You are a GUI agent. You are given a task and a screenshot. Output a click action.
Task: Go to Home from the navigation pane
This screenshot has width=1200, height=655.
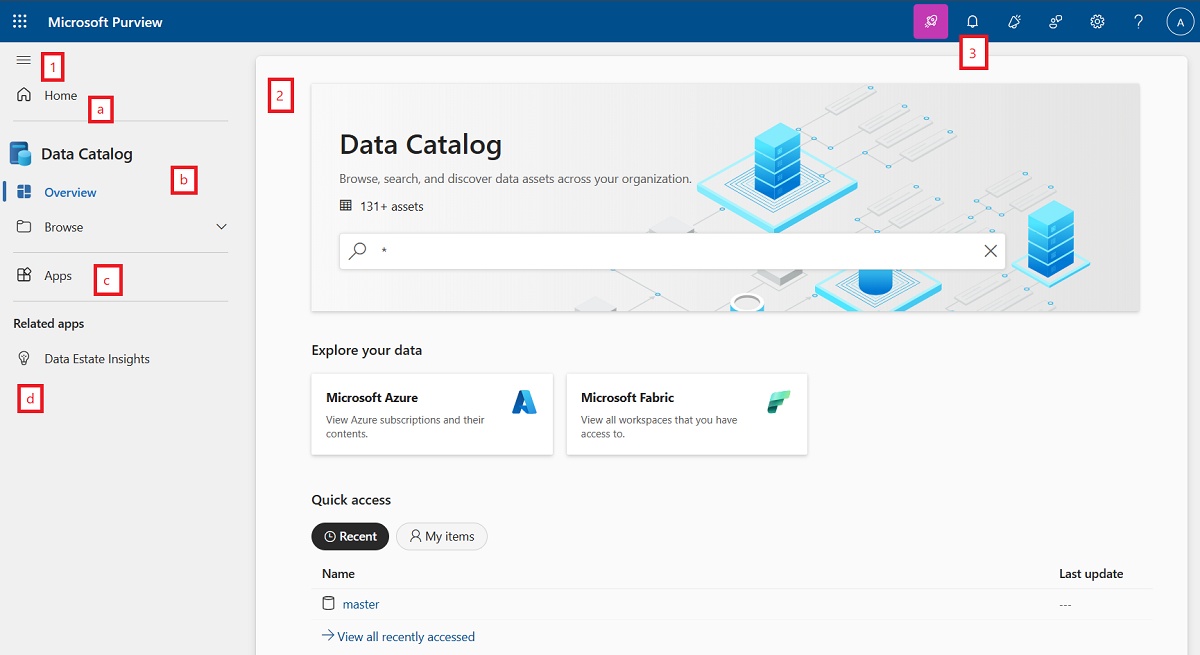pyautogui.click(x=60, y=95)
